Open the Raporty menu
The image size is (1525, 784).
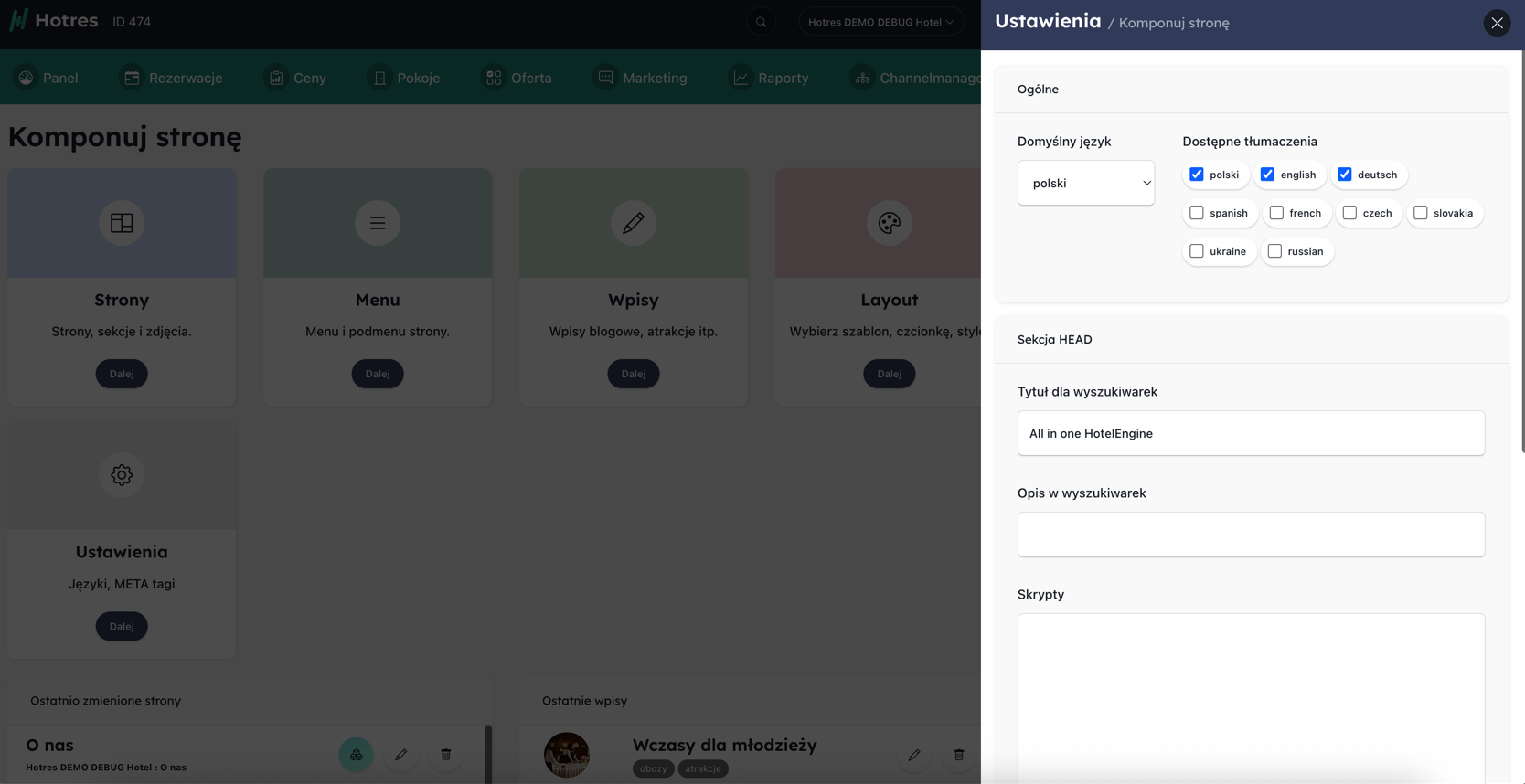(x=771, y=78)
